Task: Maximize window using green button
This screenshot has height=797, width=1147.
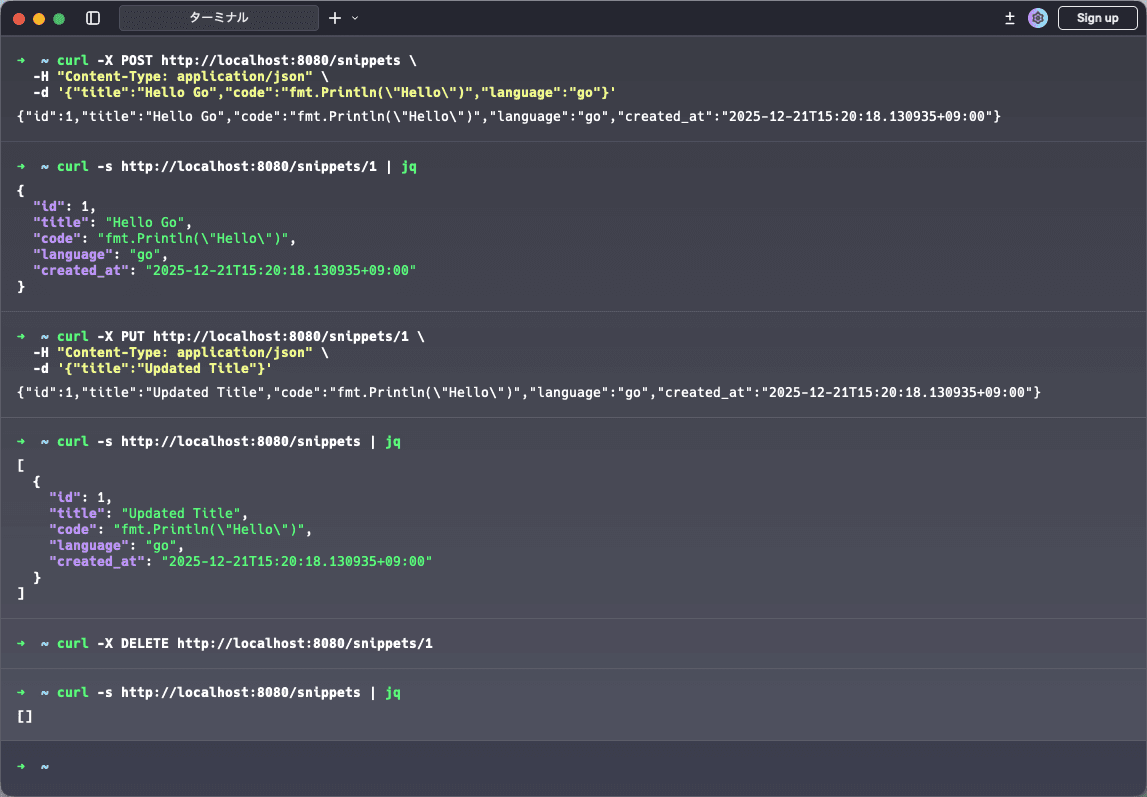Action: [59, 18]
